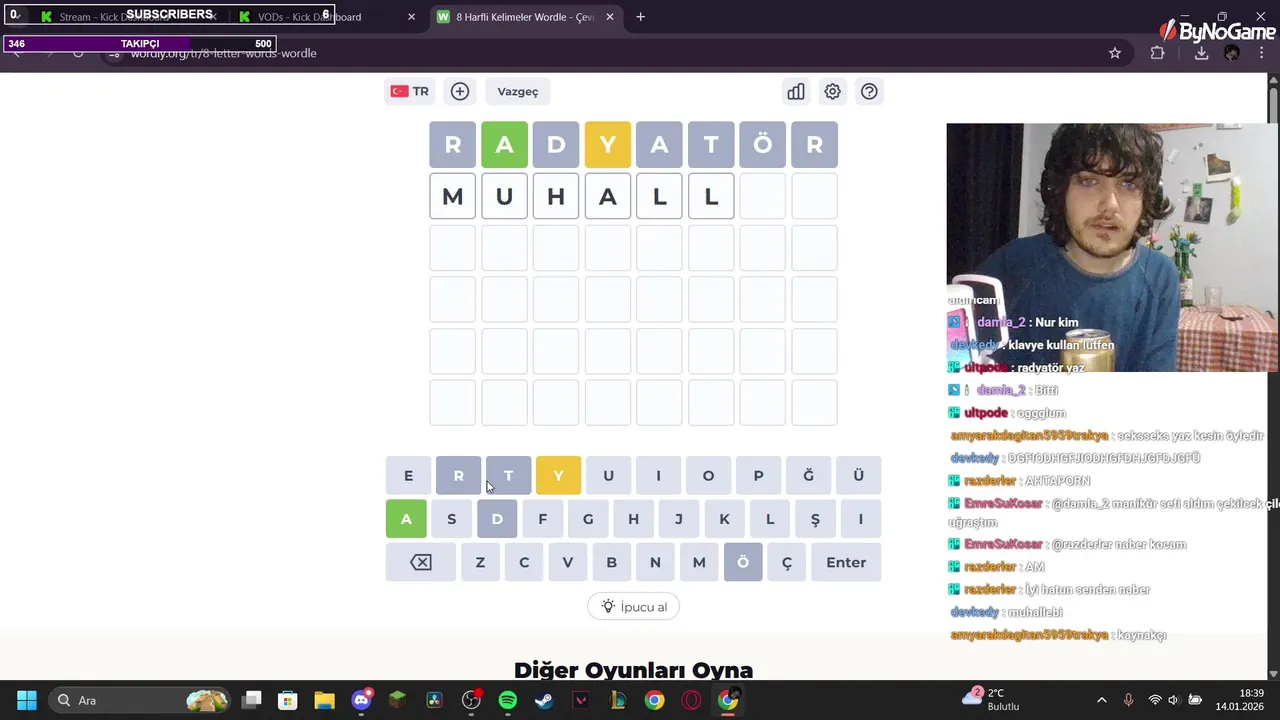The height and width of the screenshot is (720, 1280).
Task: Open the Windows Start menu
Action: 27,700
